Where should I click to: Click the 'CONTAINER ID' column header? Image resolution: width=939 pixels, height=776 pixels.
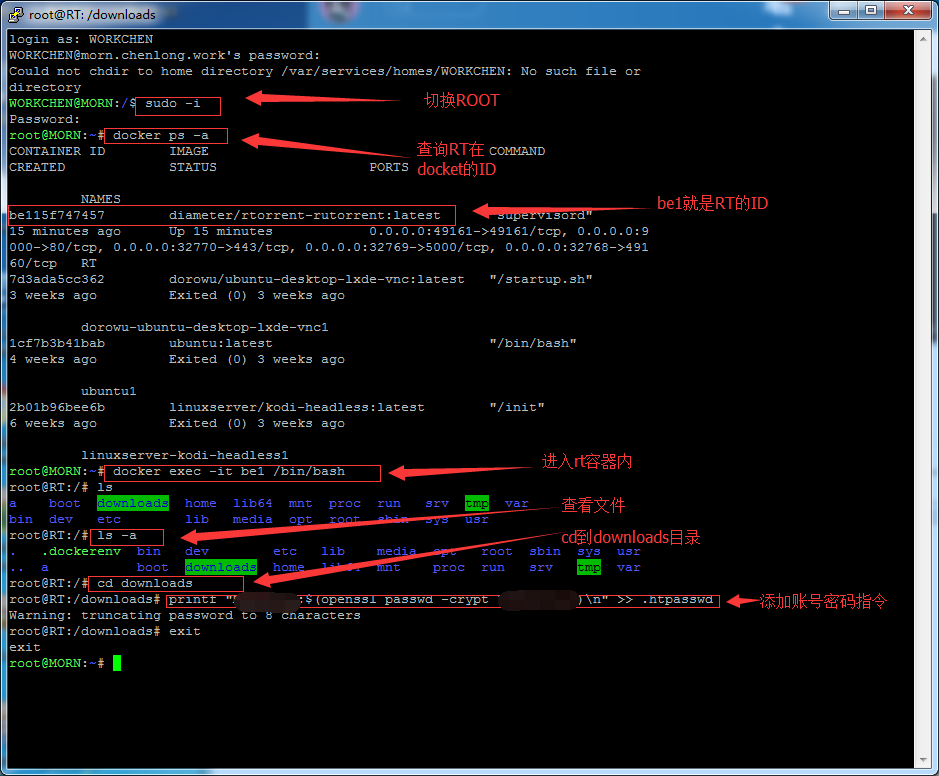pyautogui.click(x=57, y=151)
